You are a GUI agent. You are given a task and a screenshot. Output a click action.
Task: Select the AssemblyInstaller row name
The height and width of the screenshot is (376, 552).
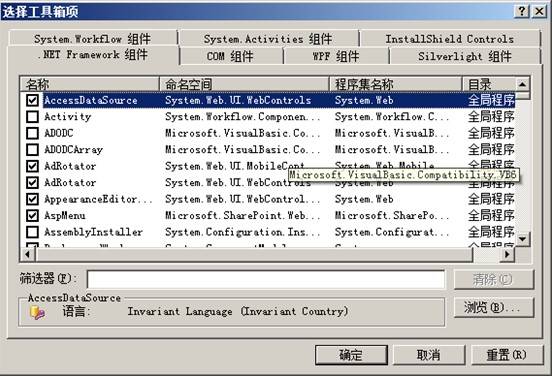tap(93, 232)
